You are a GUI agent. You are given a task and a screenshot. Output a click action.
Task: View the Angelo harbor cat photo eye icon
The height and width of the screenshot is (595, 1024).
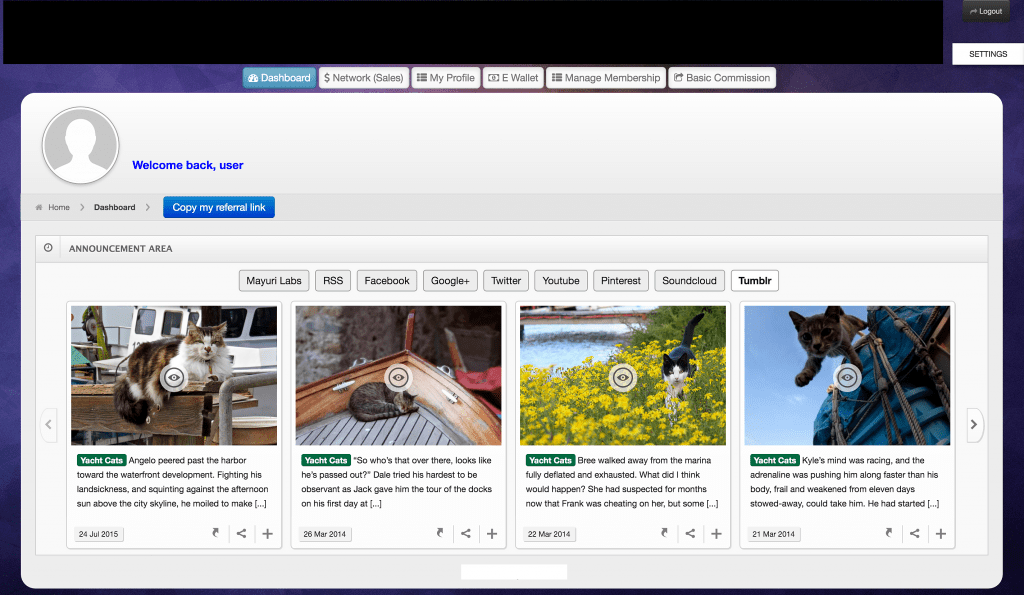[x=174, y=378]
